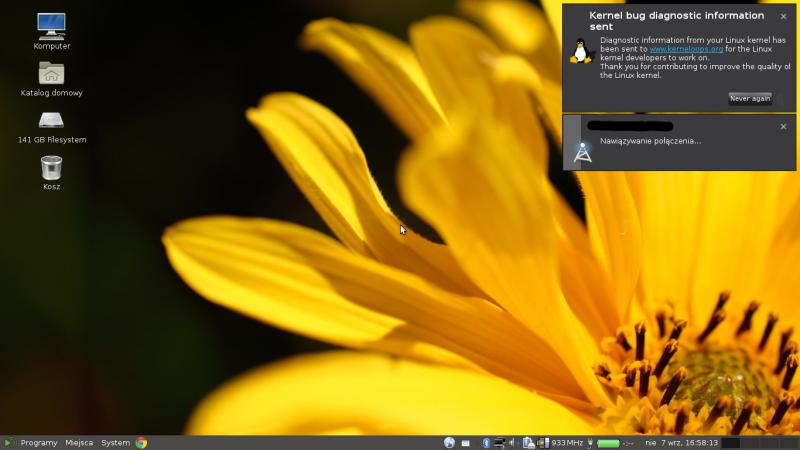This screenshot has height=450, width=800.
Task: Open the Komputer desktop icon
Action: tap(51, 25)
